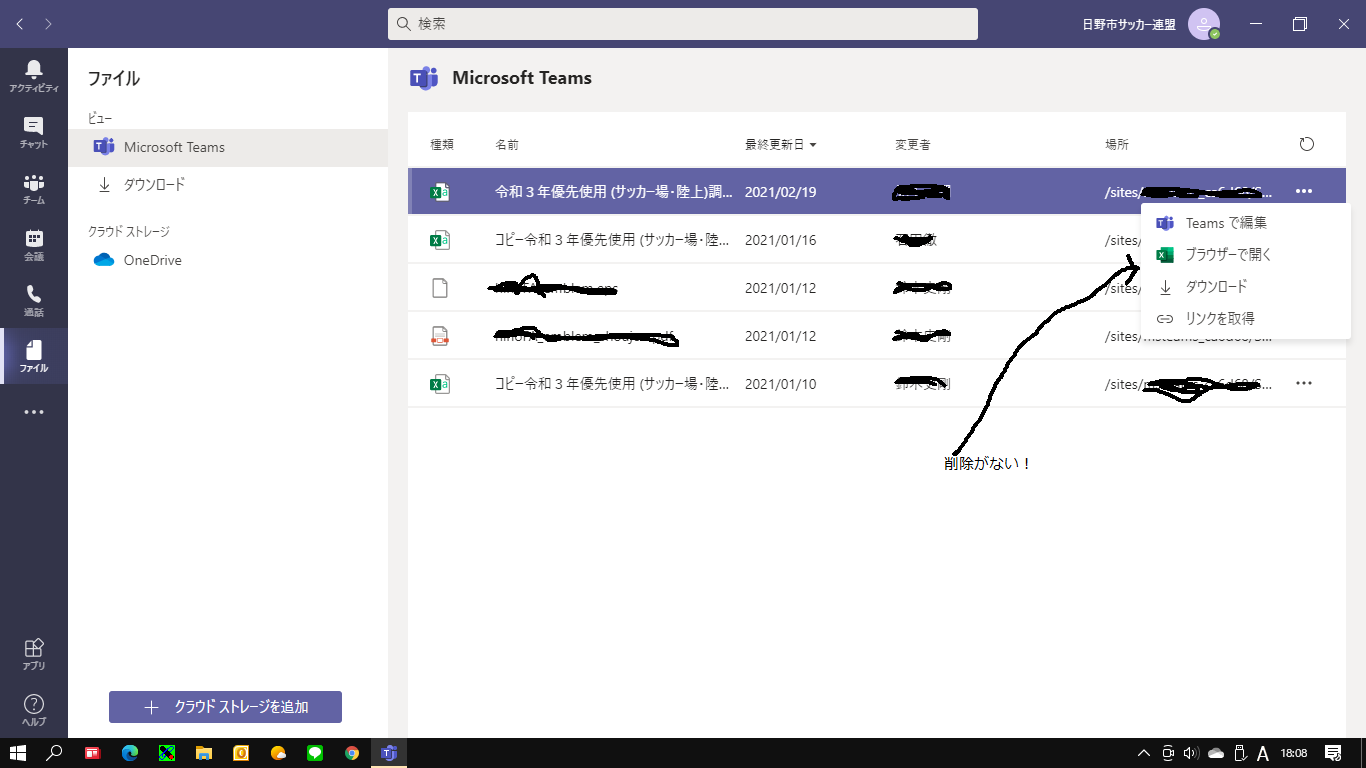This screenshot has height=768, width=1366.
Task: Open OneDrive cloud icon in system tray
Action: click(1216, 753)
